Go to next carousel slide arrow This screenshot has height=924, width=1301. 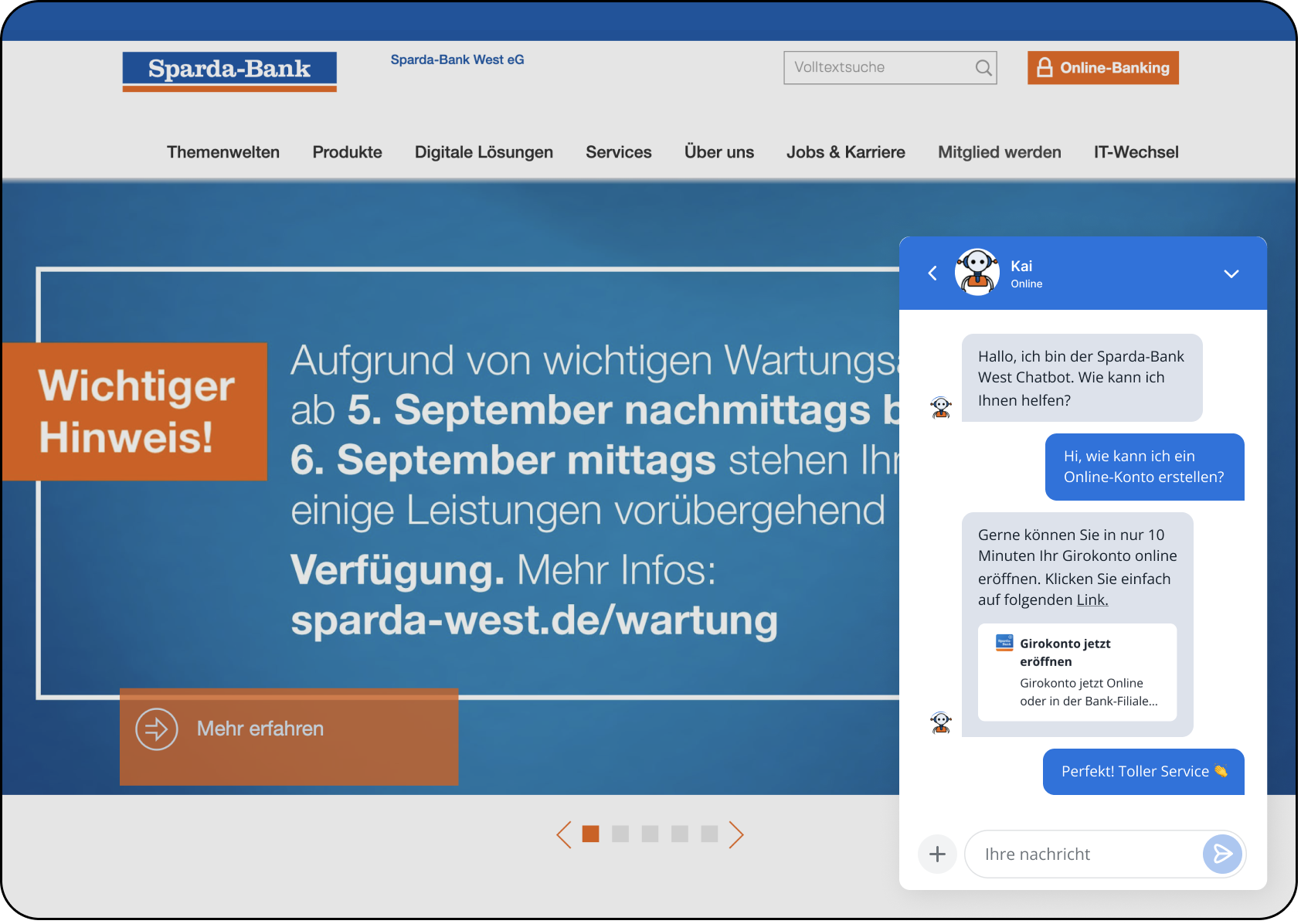coord(736,834)
